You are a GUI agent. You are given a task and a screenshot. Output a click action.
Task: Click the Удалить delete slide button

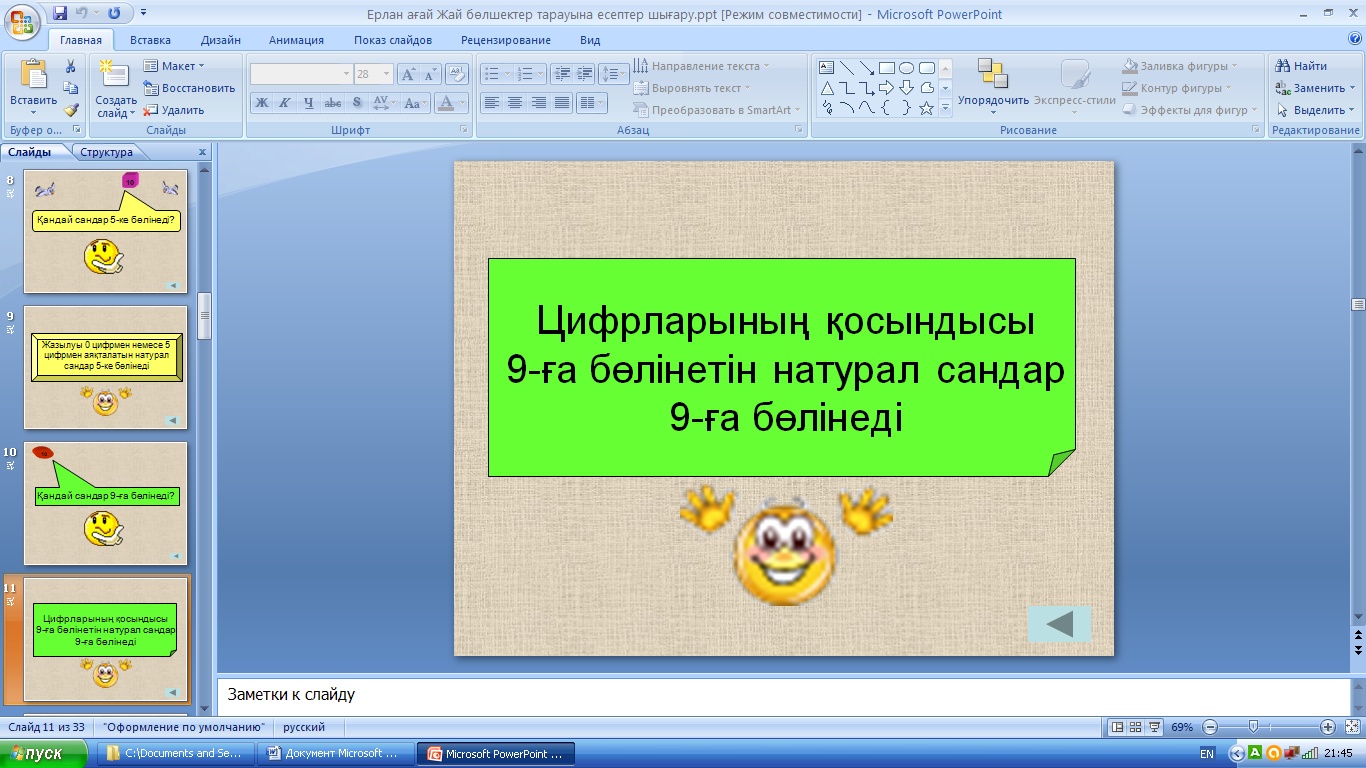(175, 110)
